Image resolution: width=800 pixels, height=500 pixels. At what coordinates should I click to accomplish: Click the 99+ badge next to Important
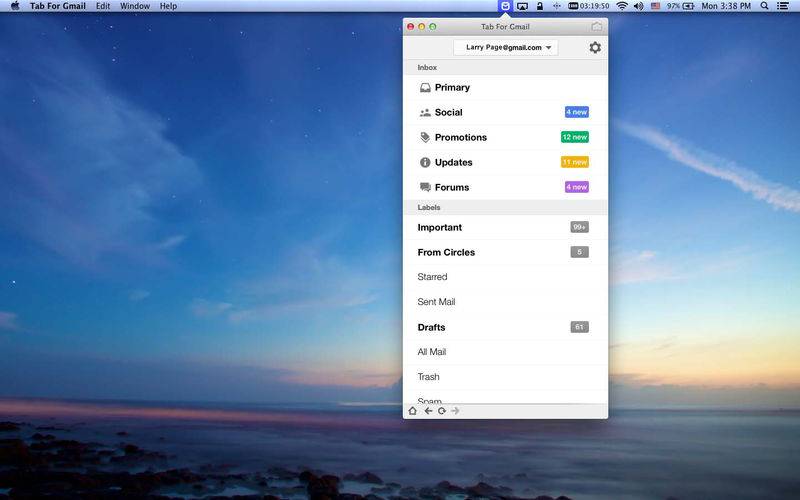click(580, 227)
